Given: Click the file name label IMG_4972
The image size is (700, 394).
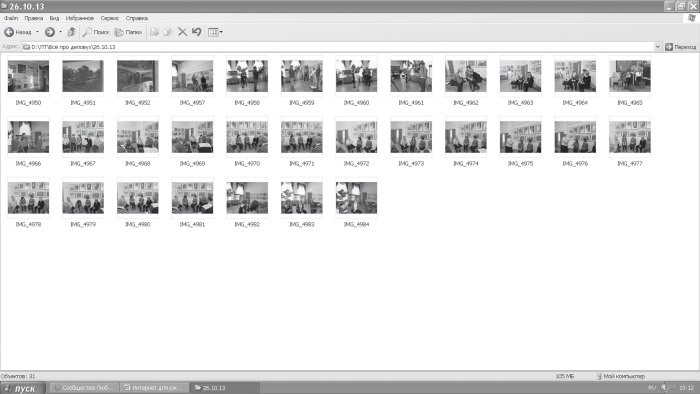Looking at the screenshot, I should tap(356, 164).
